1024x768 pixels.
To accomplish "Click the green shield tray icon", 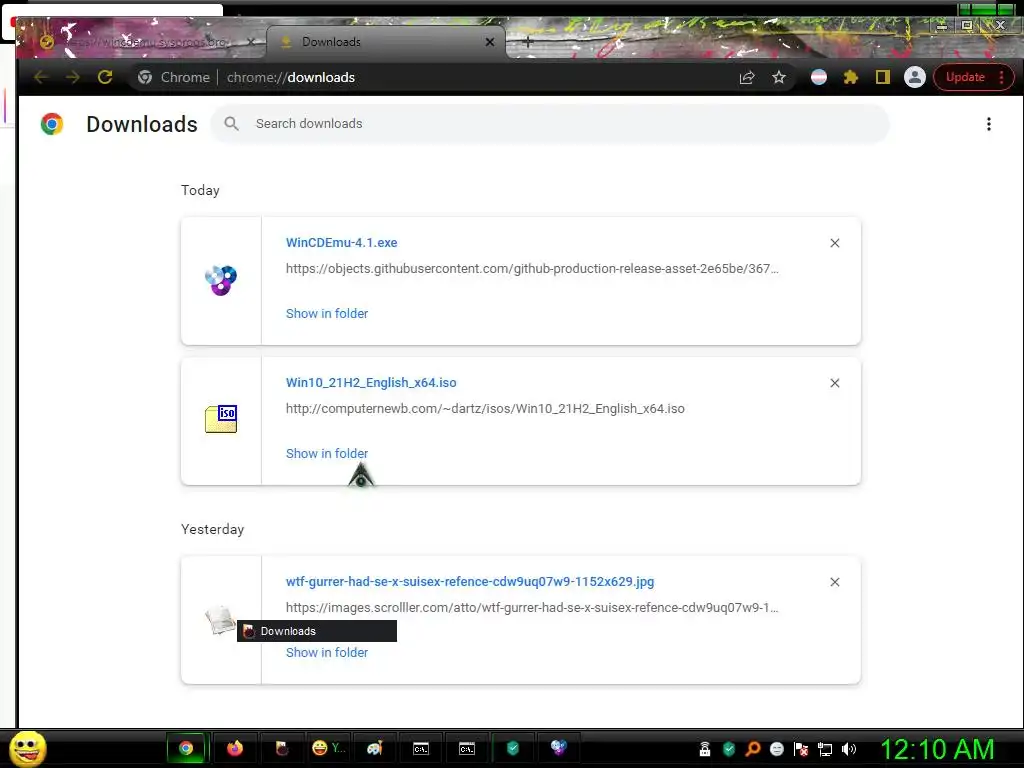I will point(729,749).
